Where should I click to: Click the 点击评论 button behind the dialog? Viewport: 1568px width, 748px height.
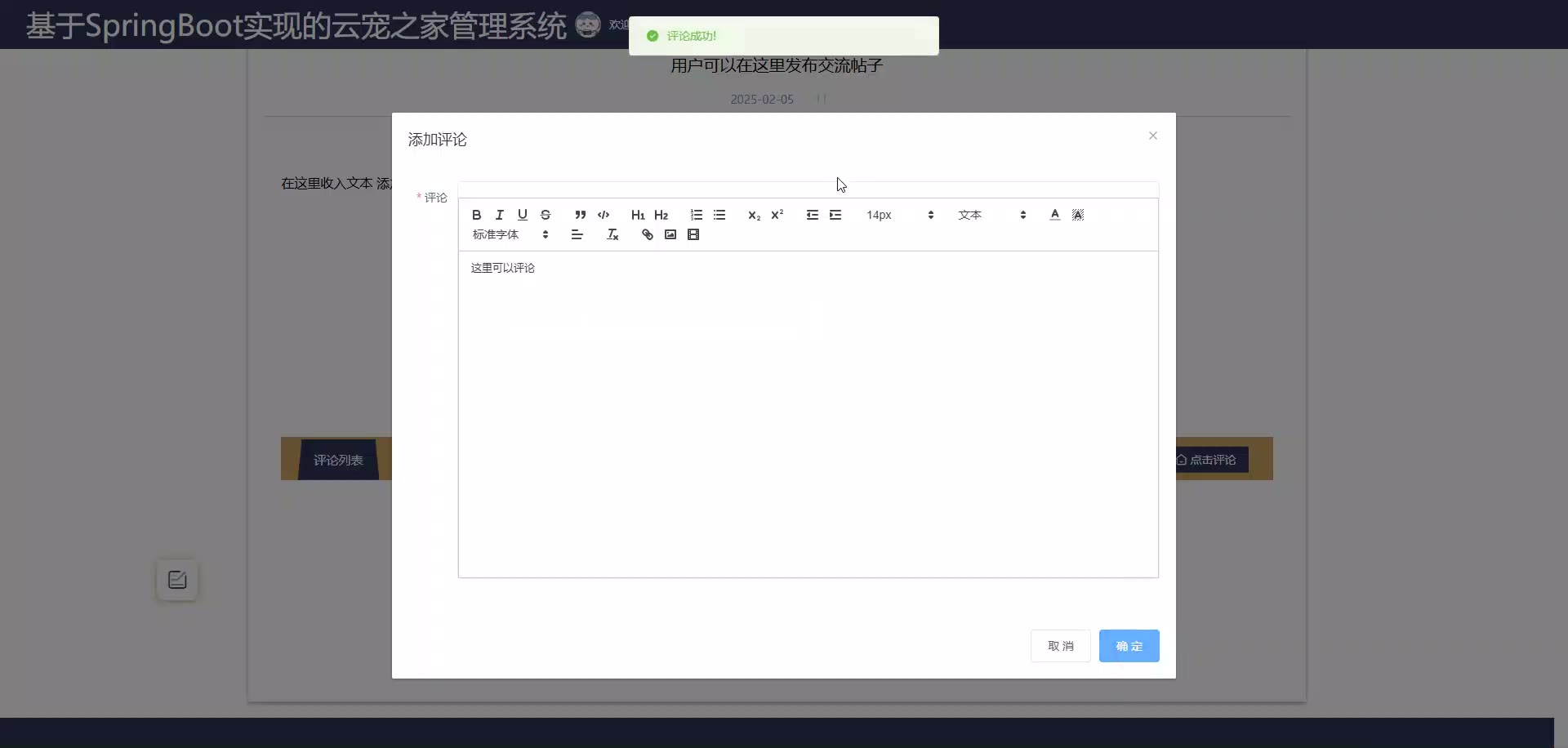(1212, 460)
